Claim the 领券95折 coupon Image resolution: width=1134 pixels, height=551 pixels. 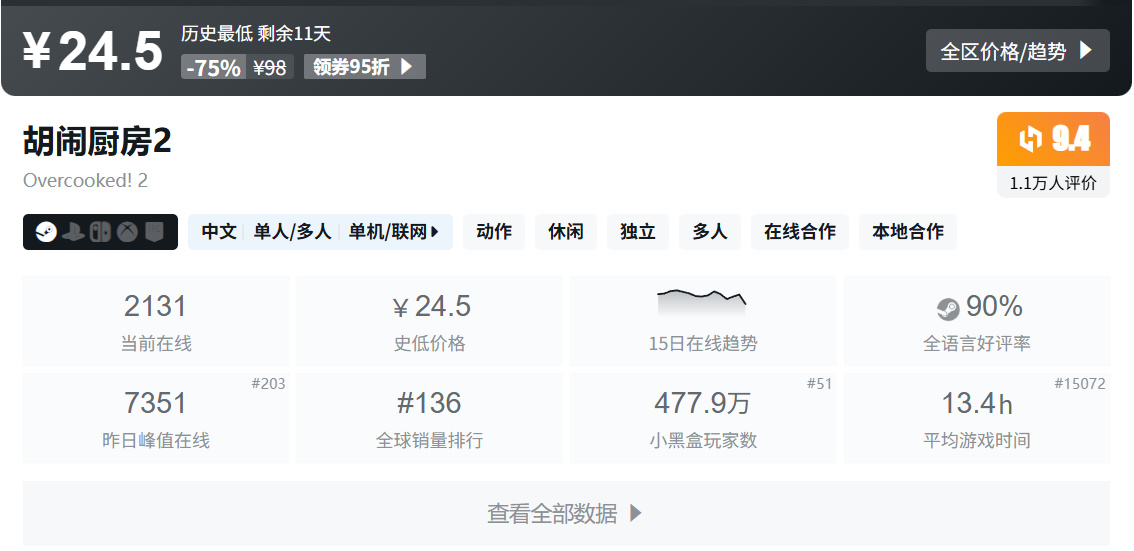click(364, 67)
